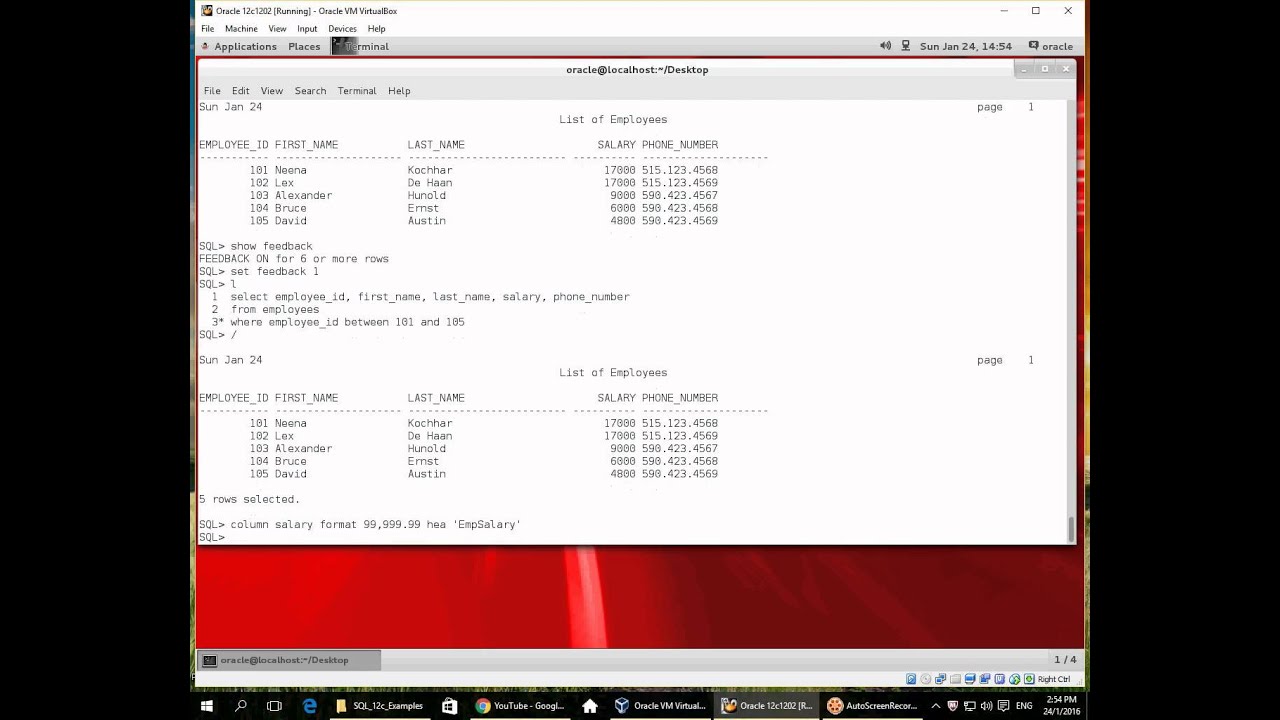Click the oracle@localhost taskbar window button

pyautogui.click(x=289, y=660)
